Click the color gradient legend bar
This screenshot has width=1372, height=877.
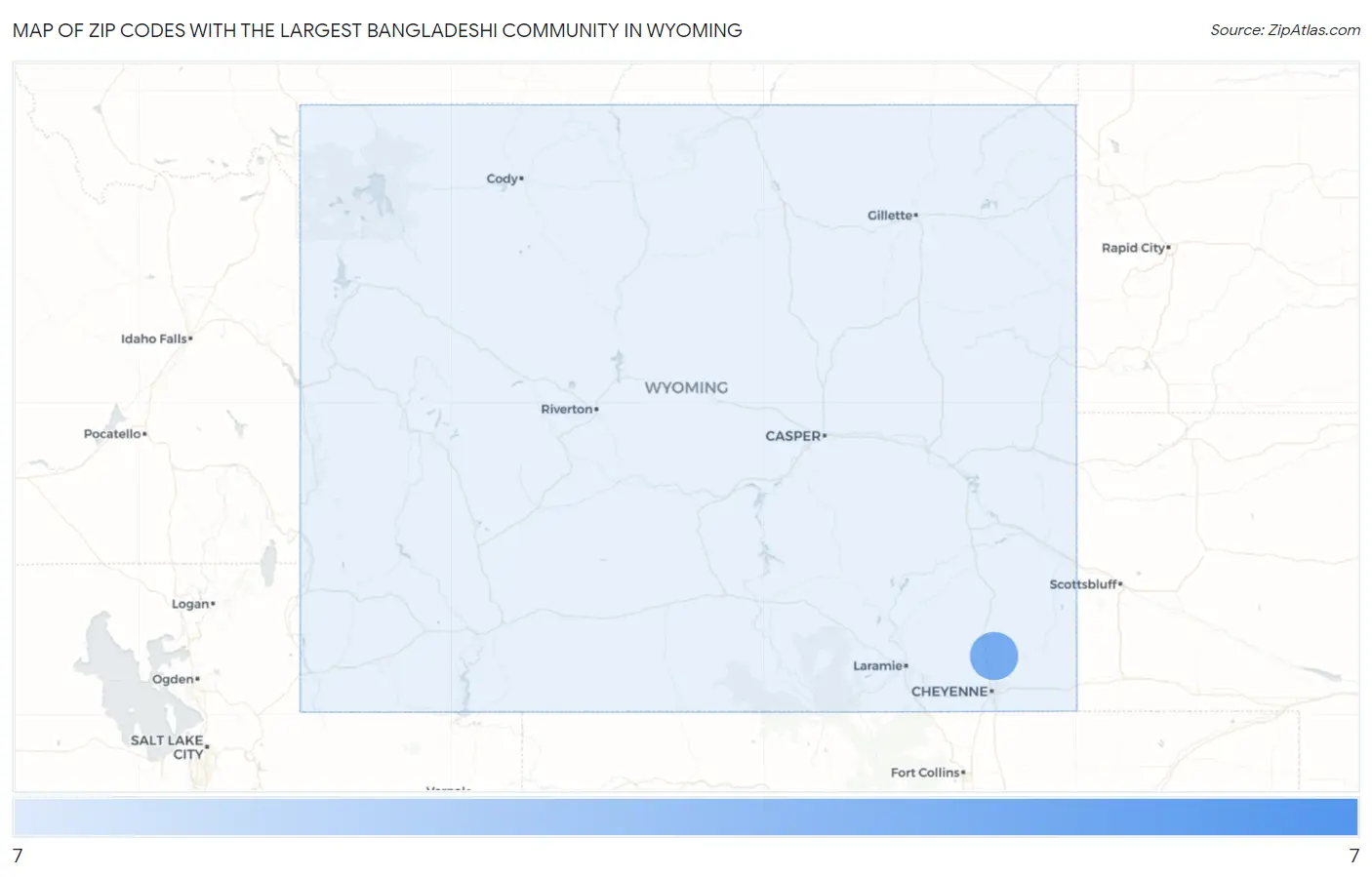685,817
